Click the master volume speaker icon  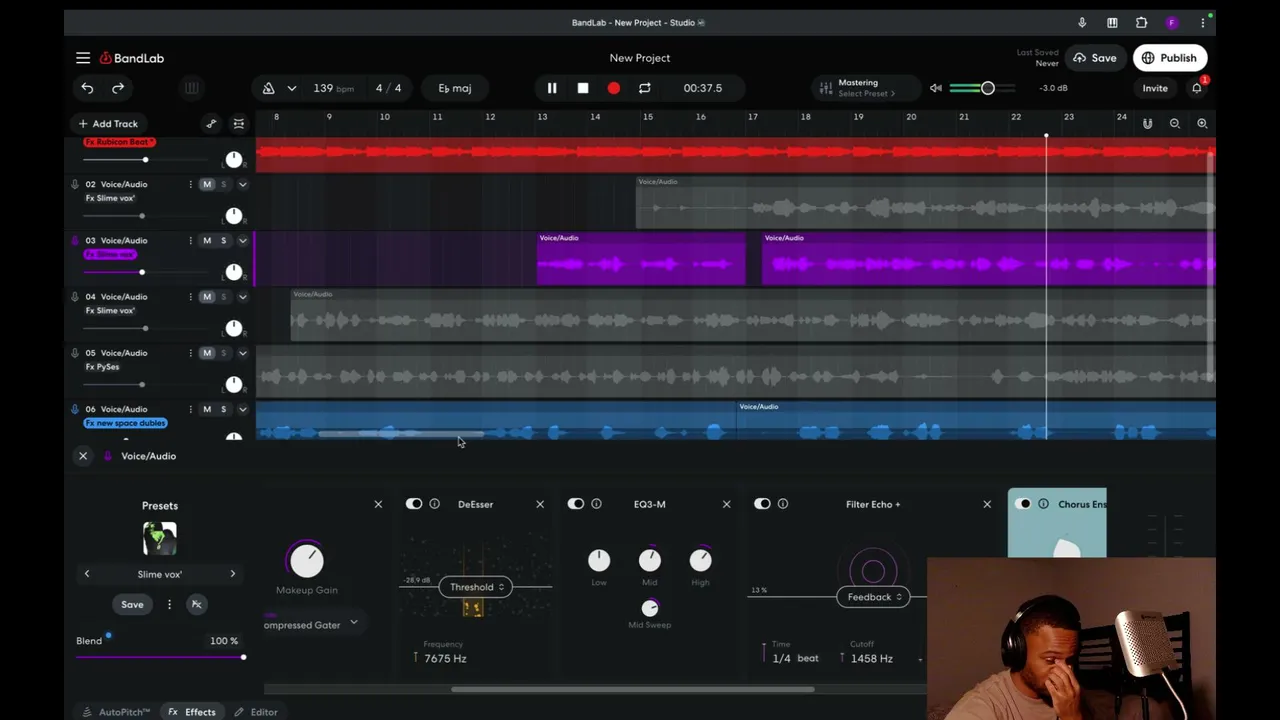click(936, 88)
